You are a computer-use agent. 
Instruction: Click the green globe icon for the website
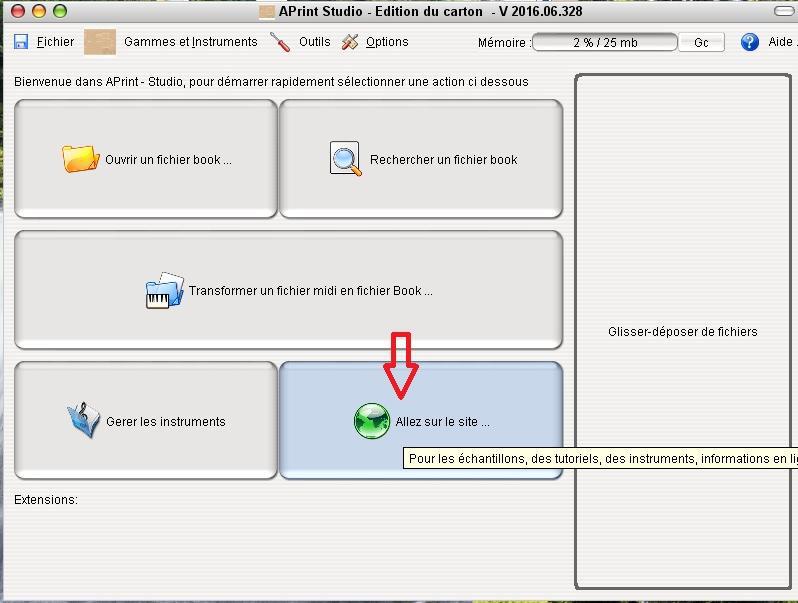[372, 421]
